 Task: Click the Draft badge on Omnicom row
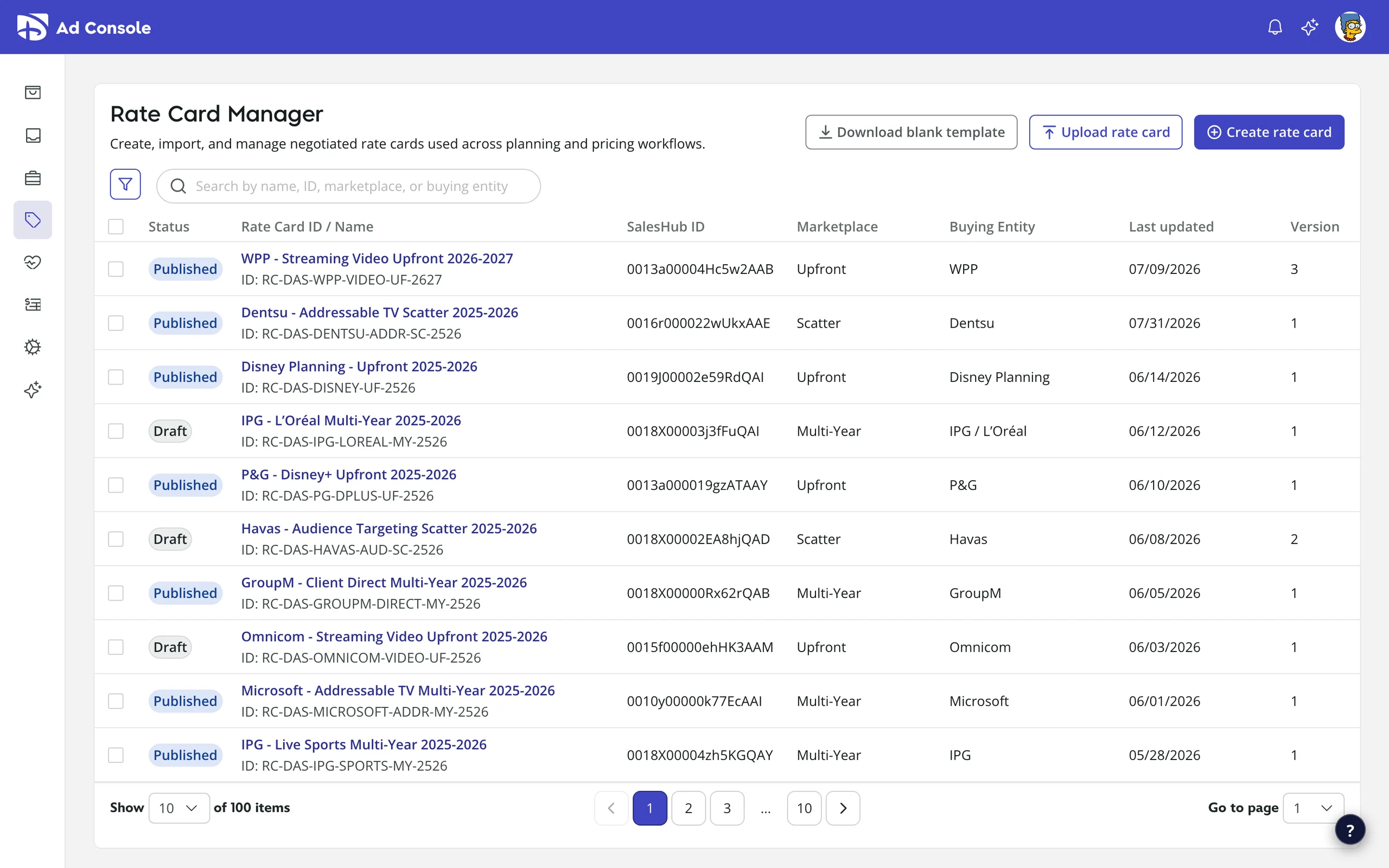pos(170,647)
